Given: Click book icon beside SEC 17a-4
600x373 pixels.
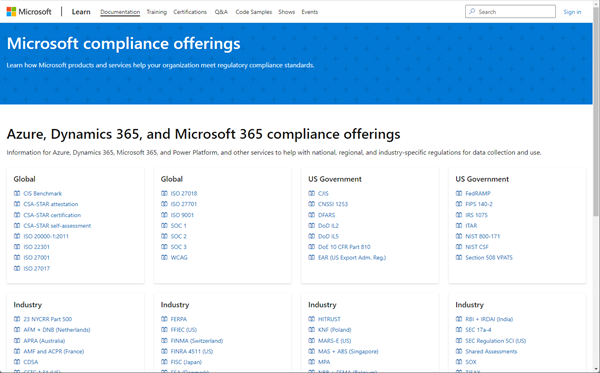Looking at the screenshot, I should 459,329.
